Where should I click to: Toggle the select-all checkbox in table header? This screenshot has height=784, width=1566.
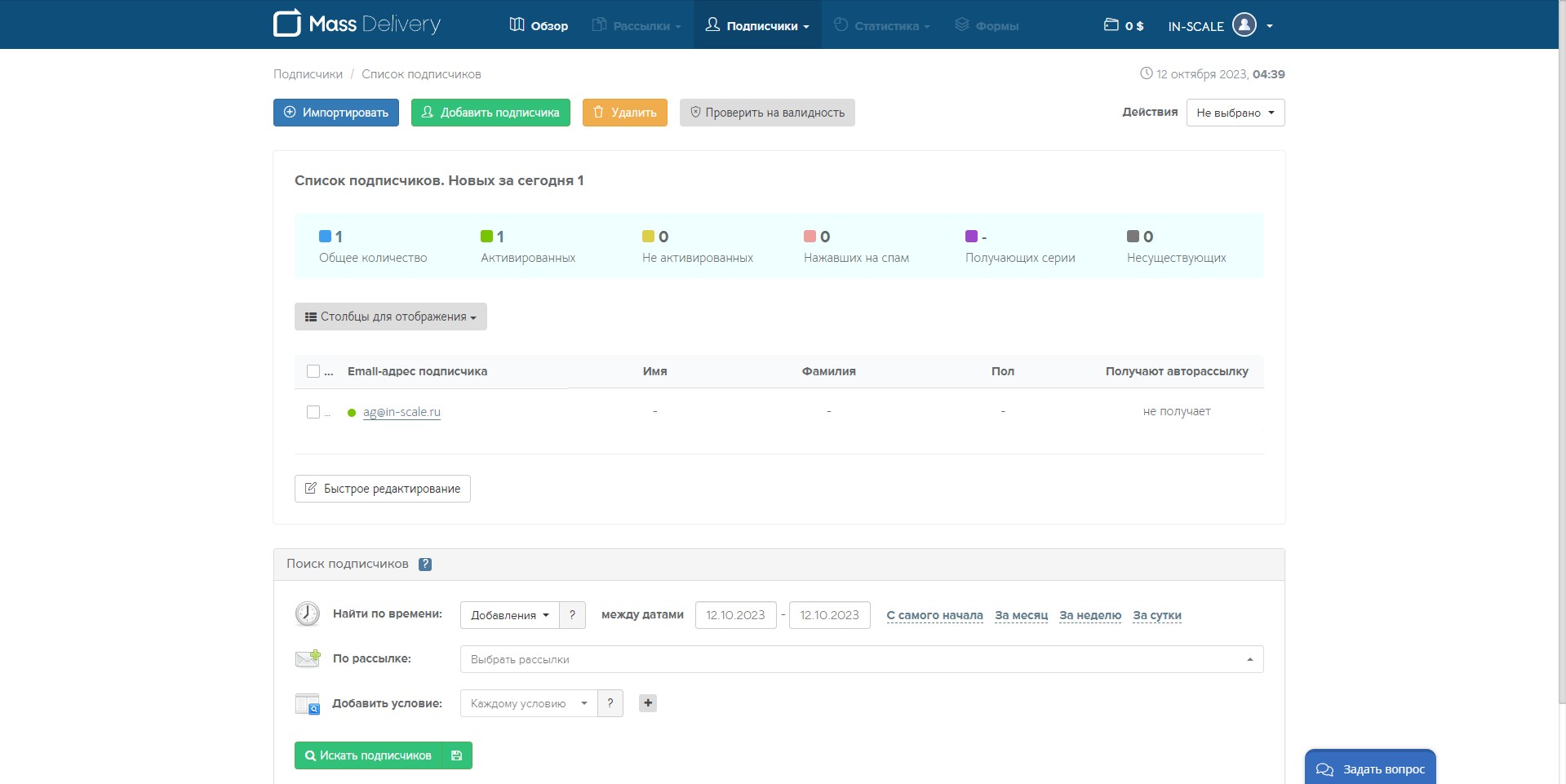[x=313, y=371]
